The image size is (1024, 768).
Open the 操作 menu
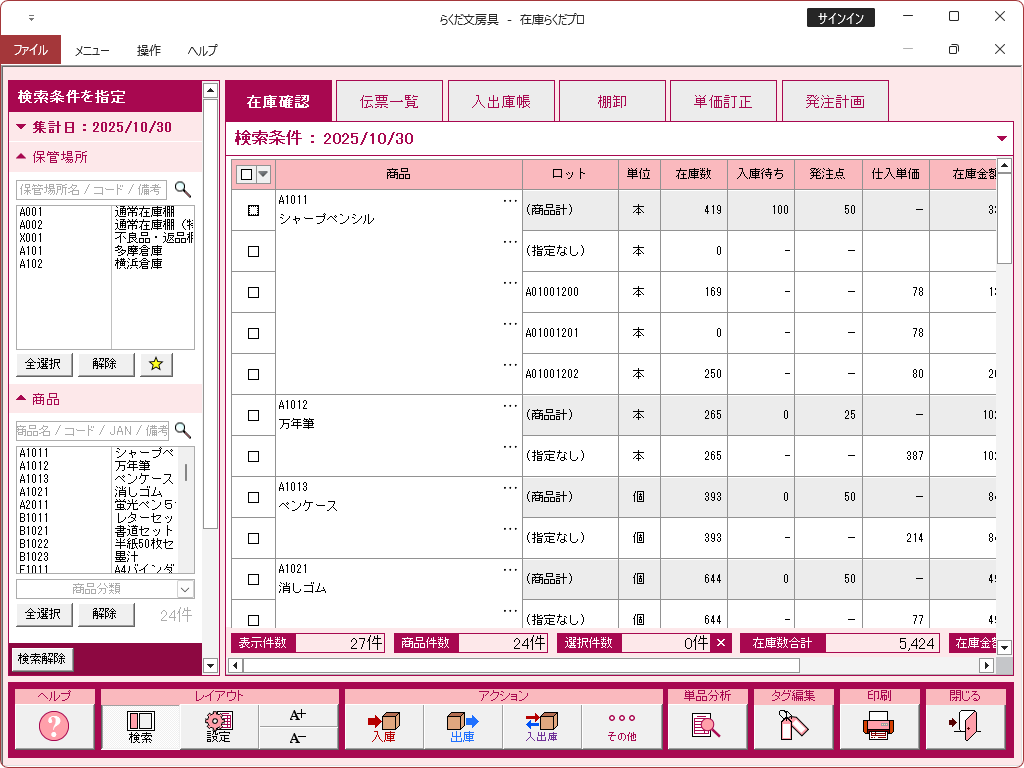[149, 50]
